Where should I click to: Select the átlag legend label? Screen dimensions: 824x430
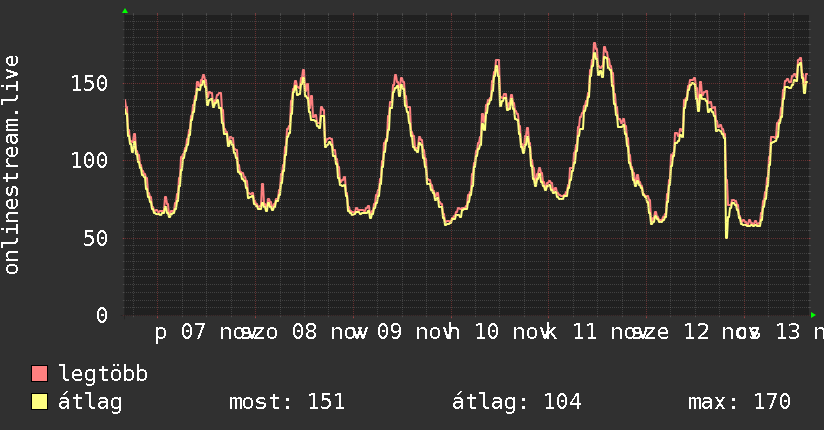[90, 402]
